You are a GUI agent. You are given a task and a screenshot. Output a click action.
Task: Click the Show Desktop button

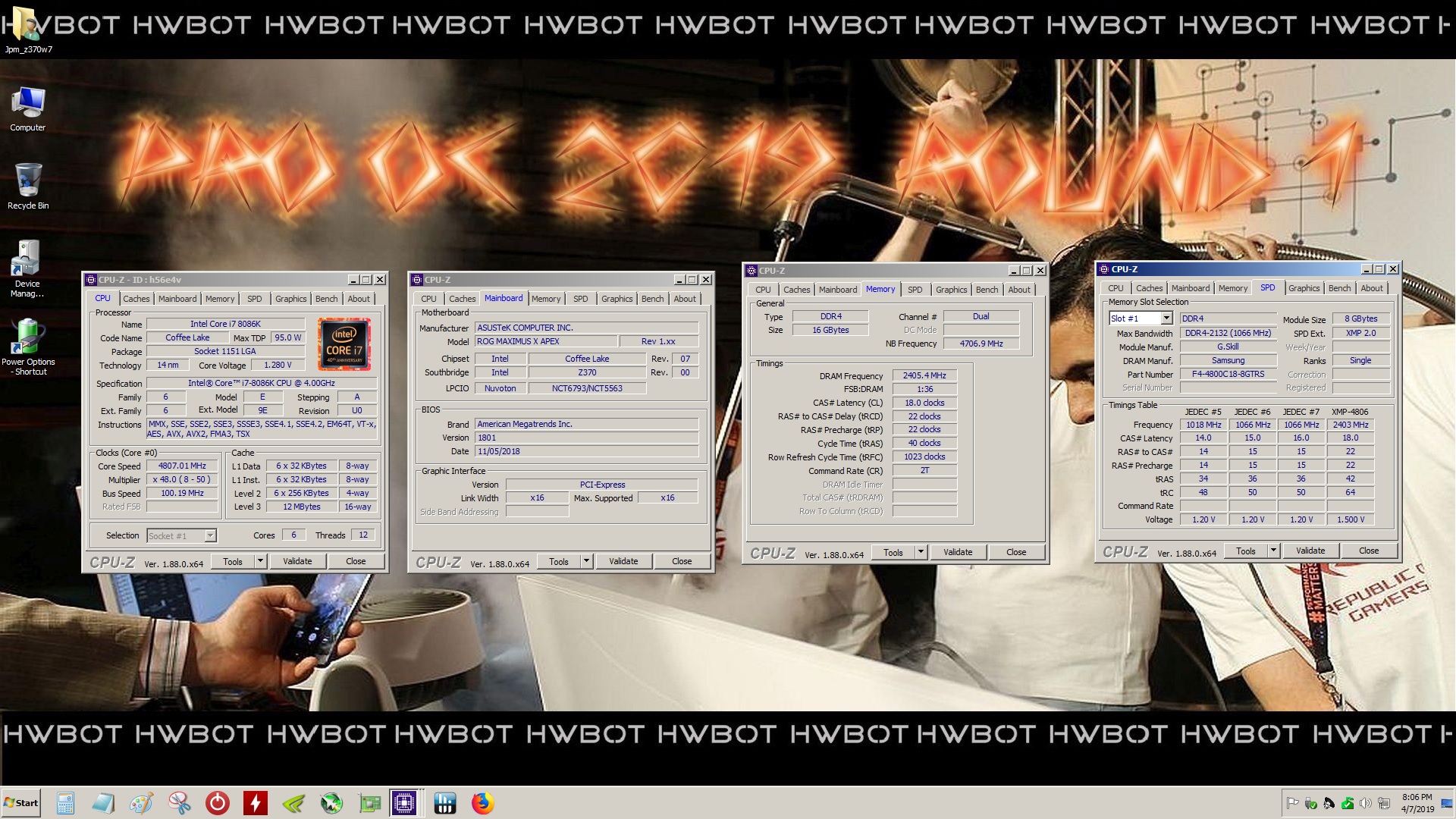1448,803
